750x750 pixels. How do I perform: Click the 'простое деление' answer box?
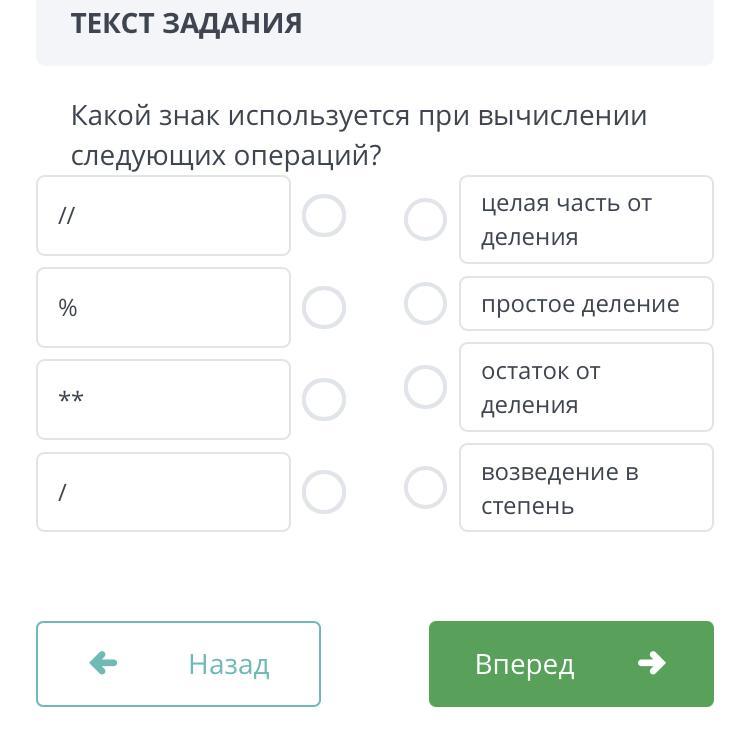point(586,304)
